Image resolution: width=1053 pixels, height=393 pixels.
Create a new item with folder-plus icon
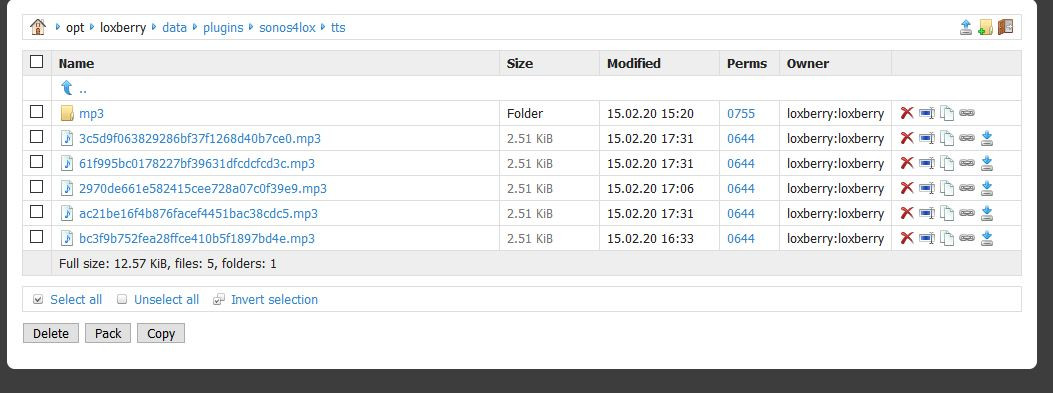coord(985,28)
